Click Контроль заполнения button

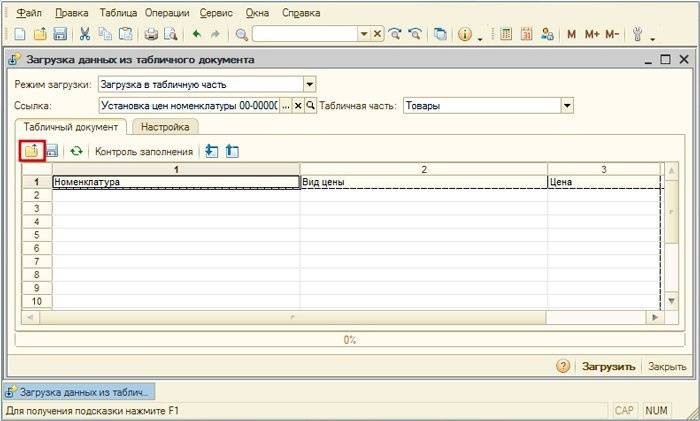pyautogui.click(x=144, y=152)
